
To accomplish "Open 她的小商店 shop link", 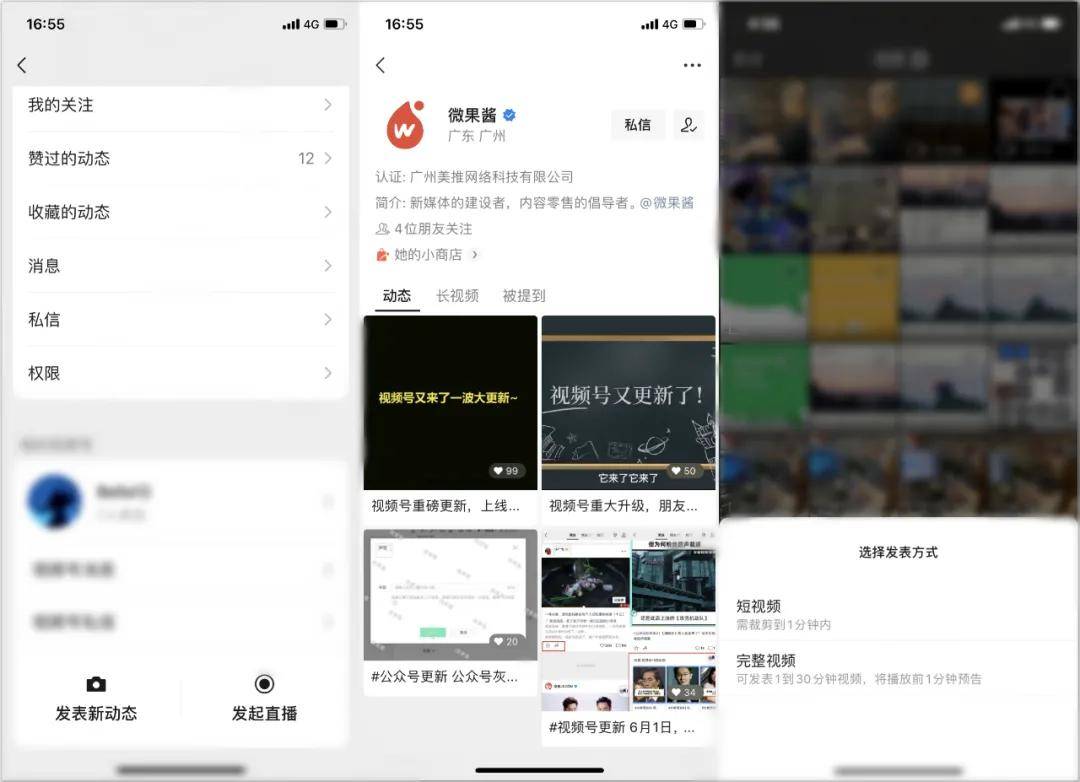I will 428,255.
